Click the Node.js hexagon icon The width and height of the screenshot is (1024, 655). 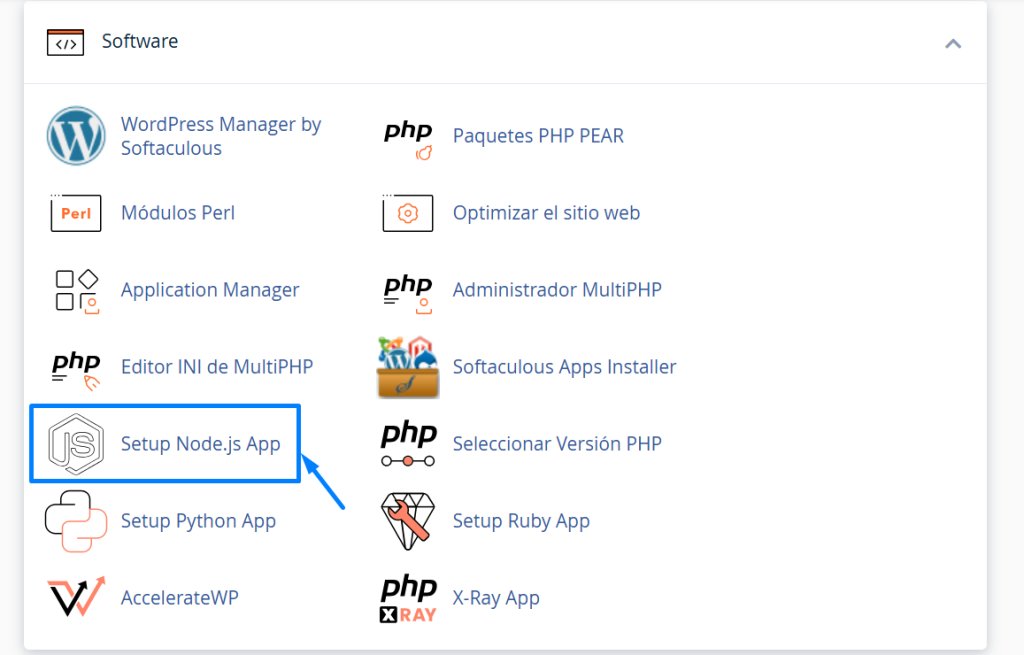point(76,444)
